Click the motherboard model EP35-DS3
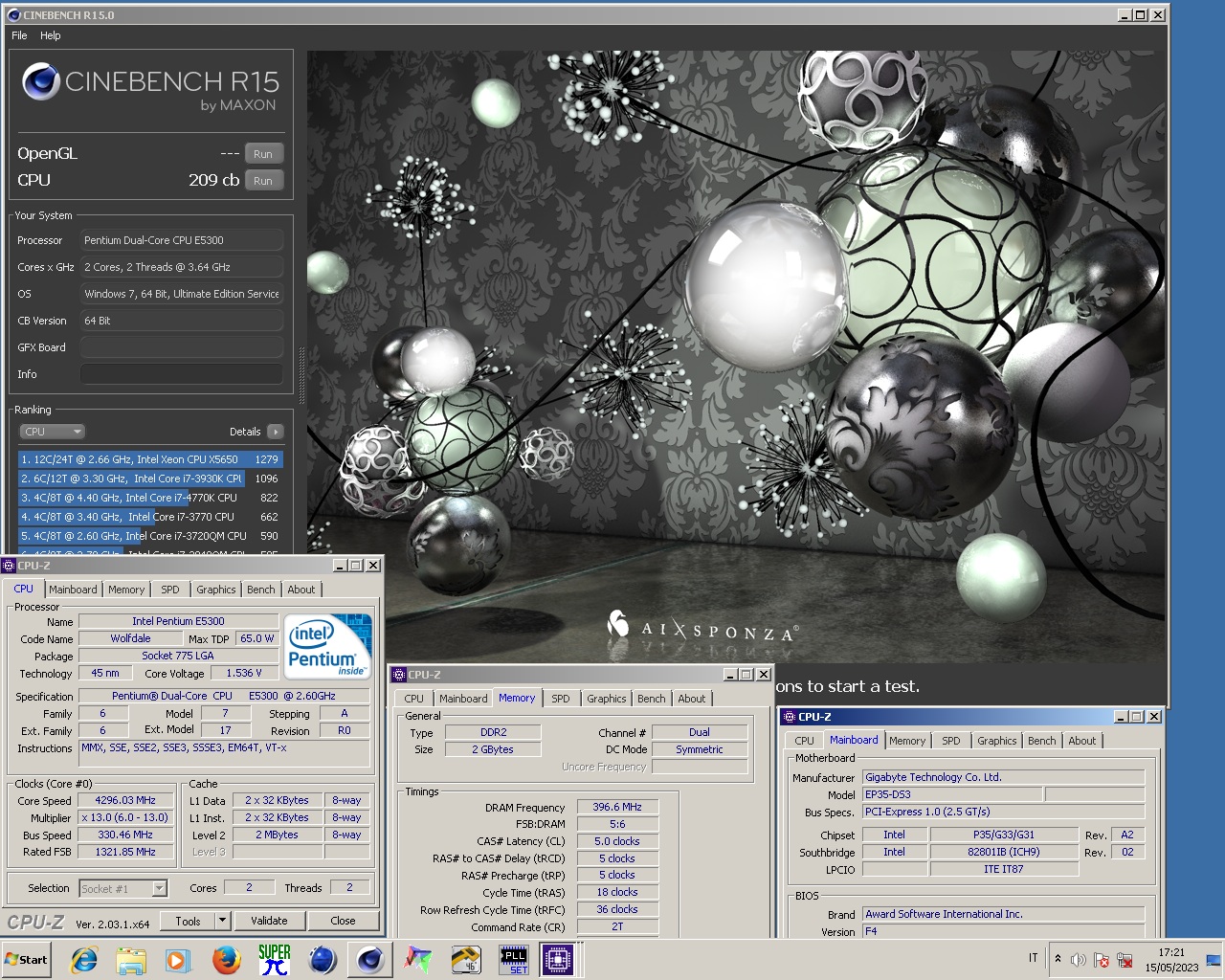Viewport: 1225px width, 980px height. (952, 794)
